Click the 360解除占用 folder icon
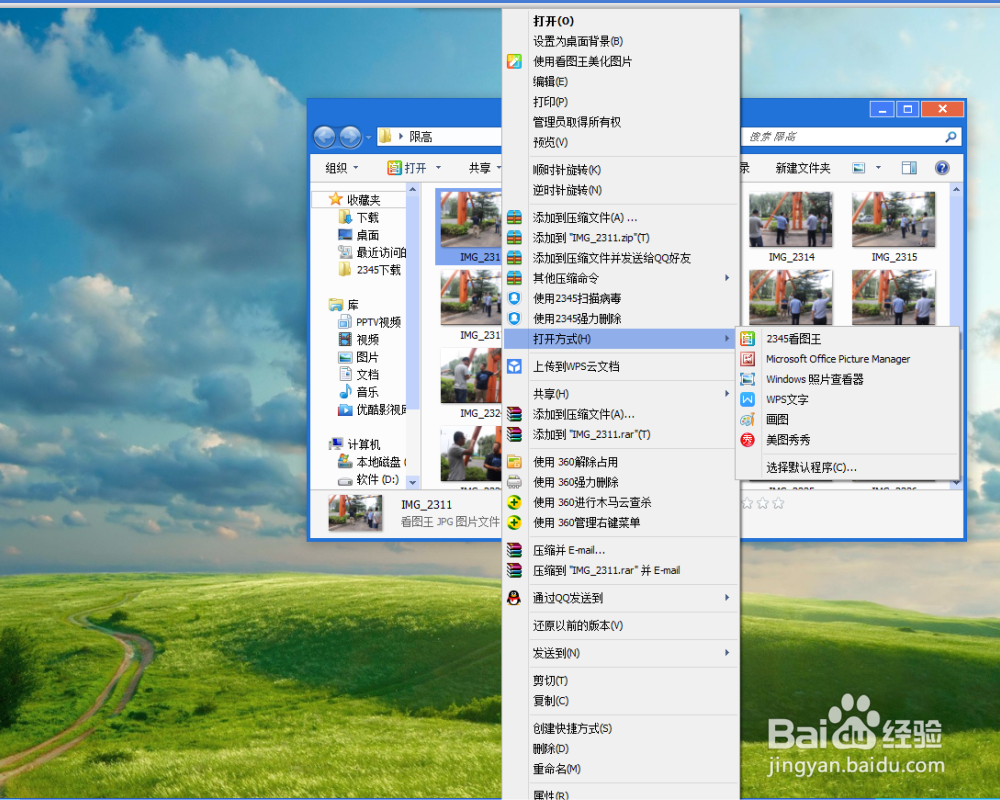 coord(514,462)
